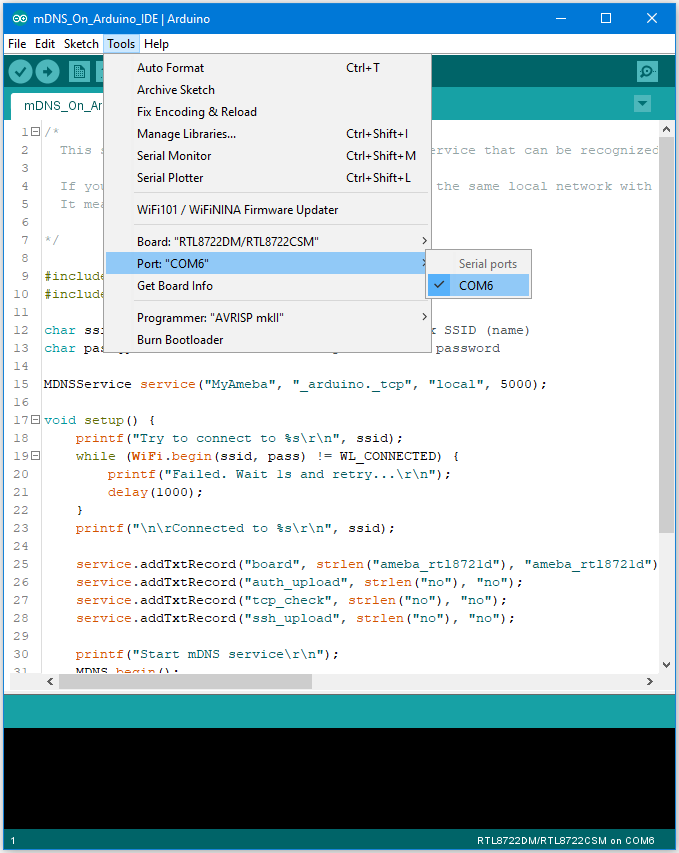The height and width of the screenshot is (853, 679).
Task: Click the addTxtRecord "auth_upload" line
Action: pyautogui.click(x=299, y=582)
